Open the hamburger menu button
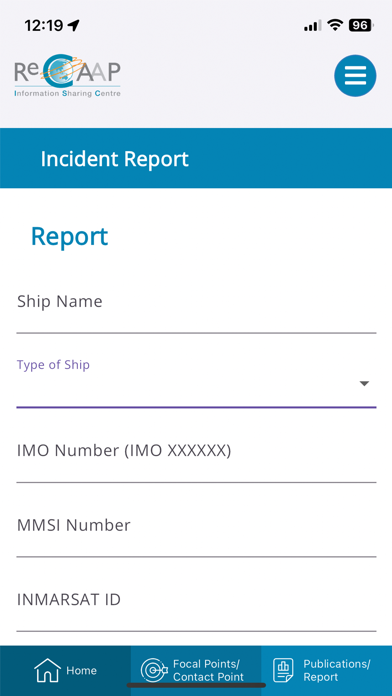Image resolution: width=392 pixels, height=696 pixels. click(355, 76)
